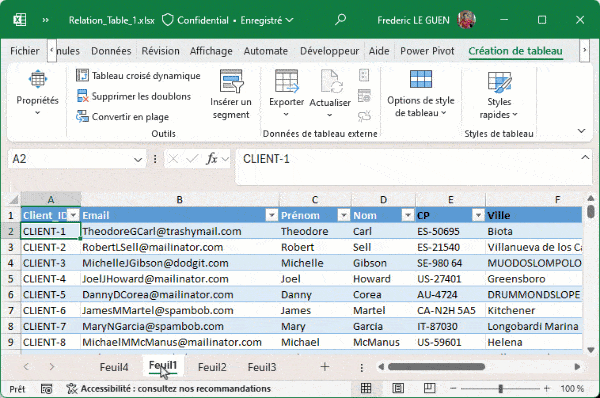The width and height of the screenshot is (600, 398).
Task: Select column B header
Action: coord(179,199)
